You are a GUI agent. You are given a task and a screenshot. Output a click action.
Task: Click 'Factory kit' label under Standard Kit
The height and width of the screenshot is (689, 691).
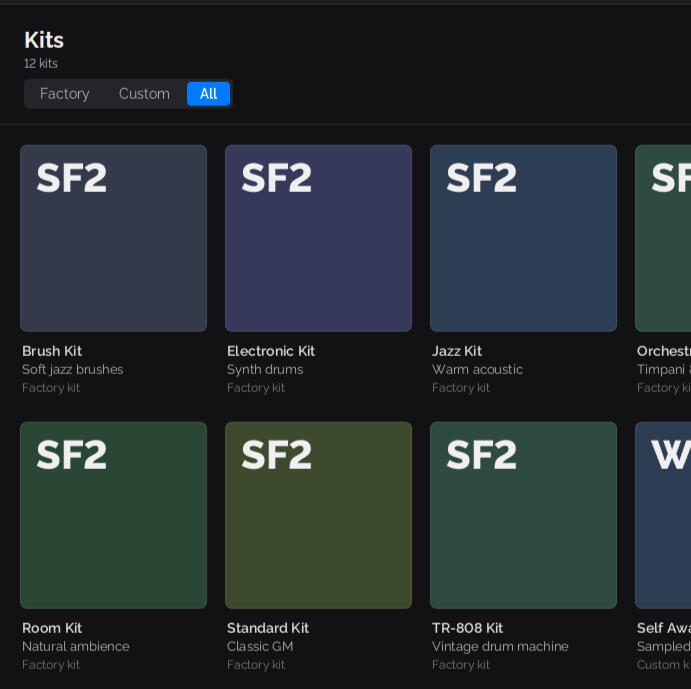(256, 665)
